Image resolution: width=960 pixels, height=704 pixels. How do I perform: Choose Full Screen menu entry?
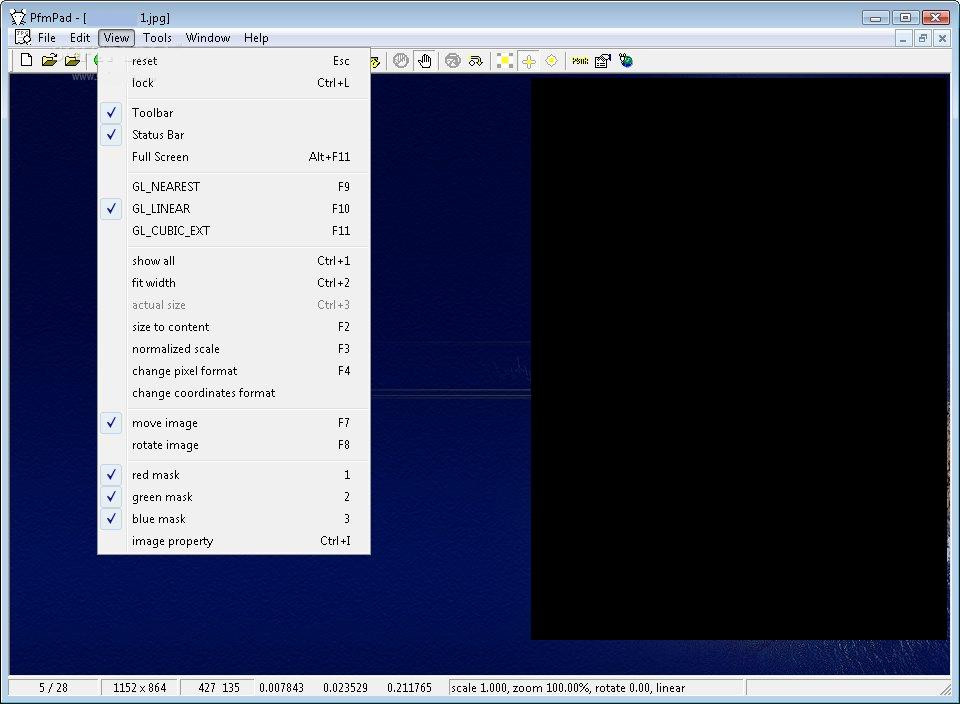click(x=234, y=157)
